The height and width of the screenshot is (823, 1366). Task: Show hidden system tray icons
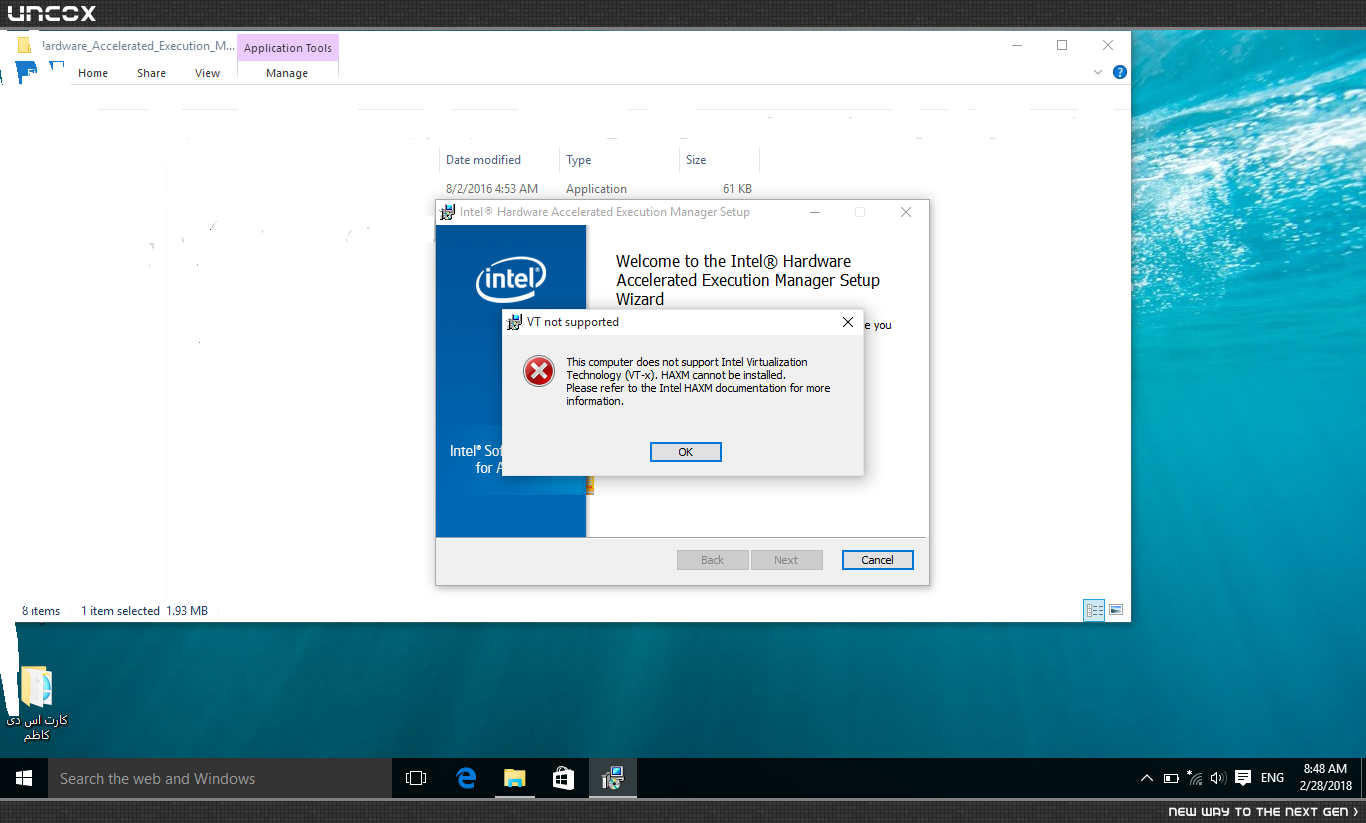click(1147, 778)
